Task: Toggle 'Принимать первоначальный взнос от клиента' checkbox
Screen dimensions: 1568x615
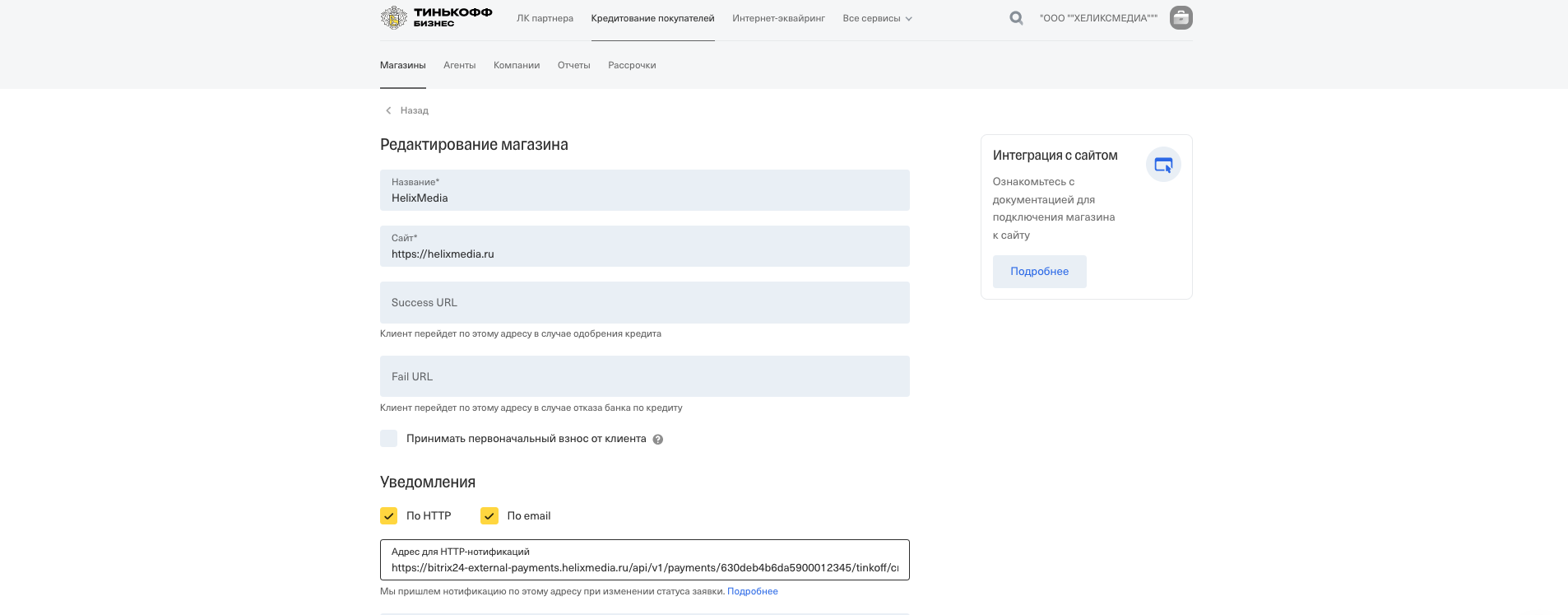Action: (x=388, y=438)
